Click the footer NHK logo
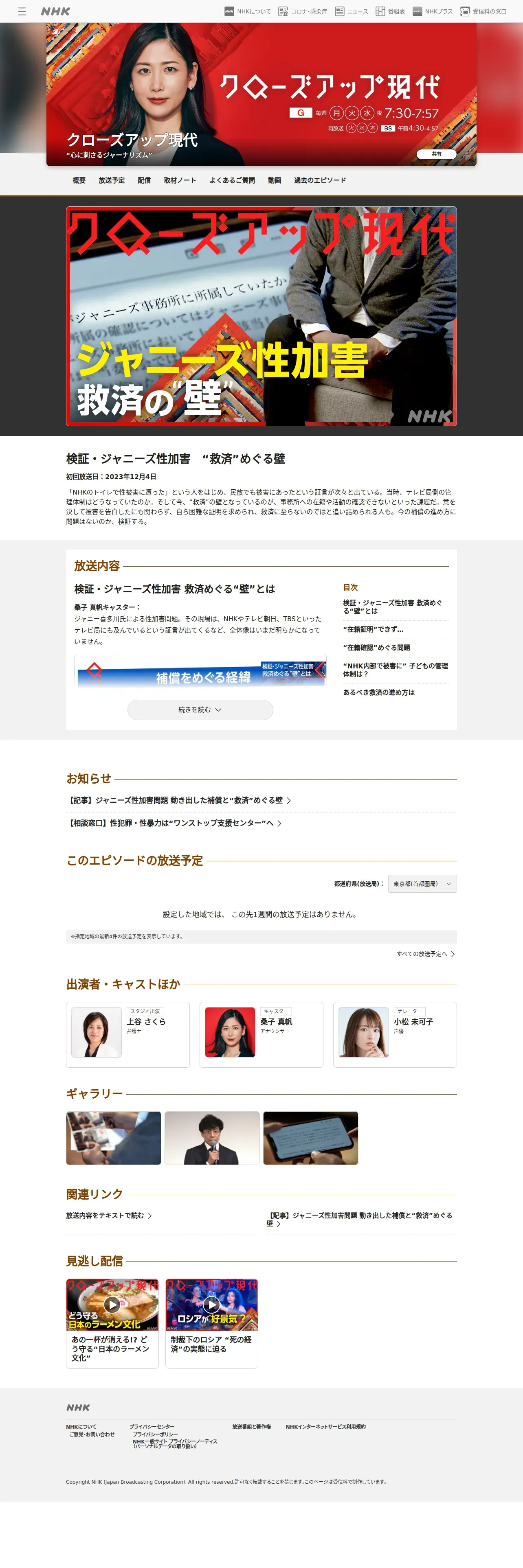 78,1407
